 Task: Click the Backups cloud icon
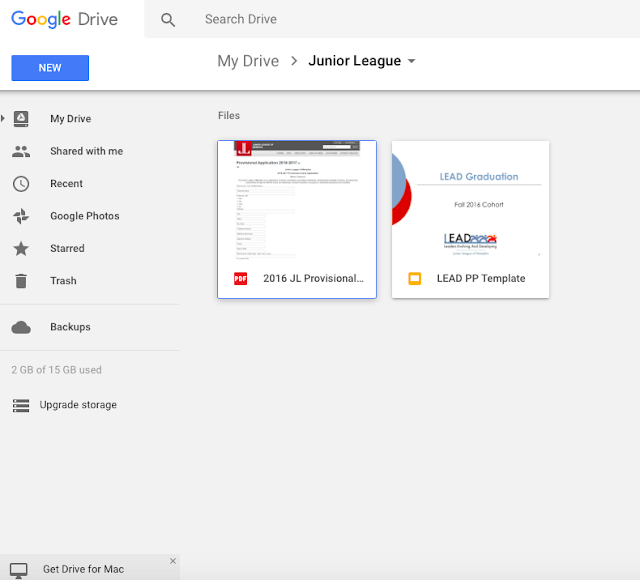[x=21, y=327]
